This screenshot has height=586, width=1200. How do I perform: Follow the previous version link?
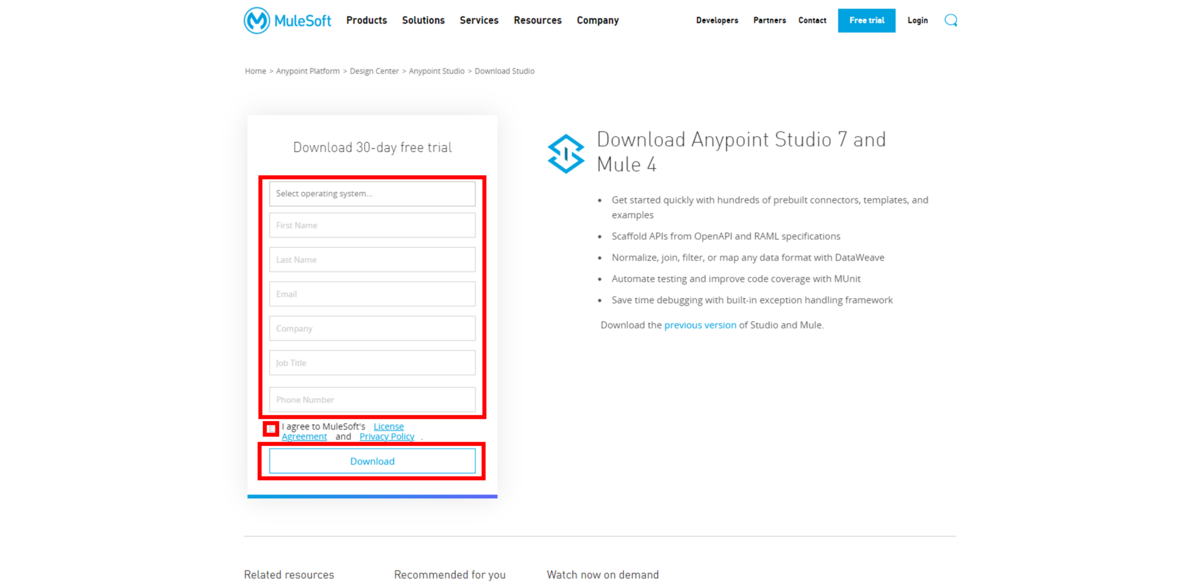click(x=700, y=325)
